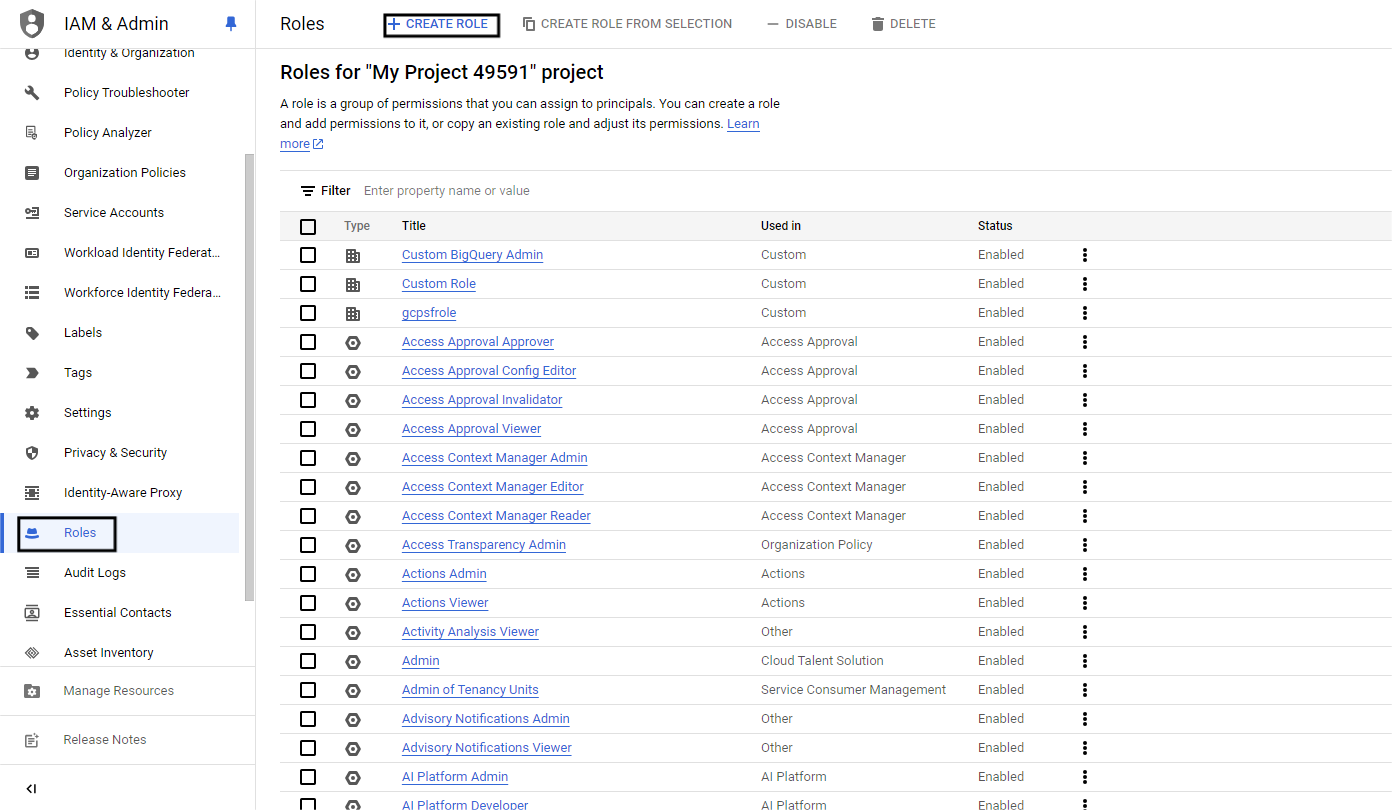Open the three-dot menu for Access Context Manager Reader

click(1085, 516)
